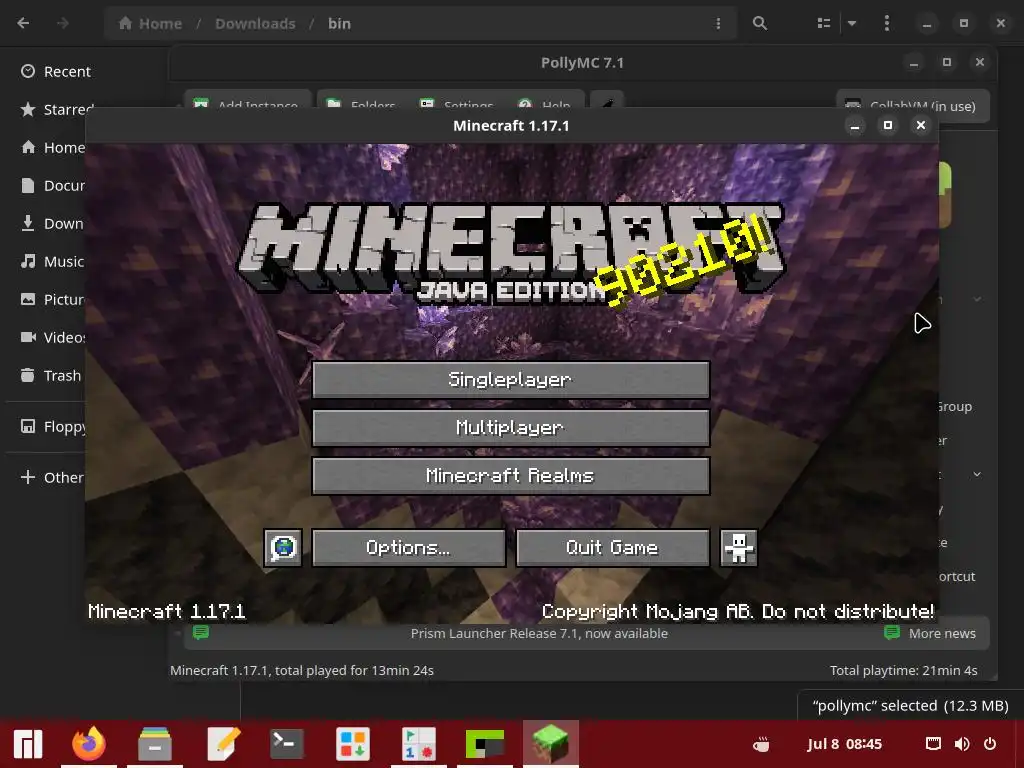Image resolution: width=1024 pixels, height=768 pixels.
Task: Toggle list/grid view in file manager
Action: click(x=824, y=24)
